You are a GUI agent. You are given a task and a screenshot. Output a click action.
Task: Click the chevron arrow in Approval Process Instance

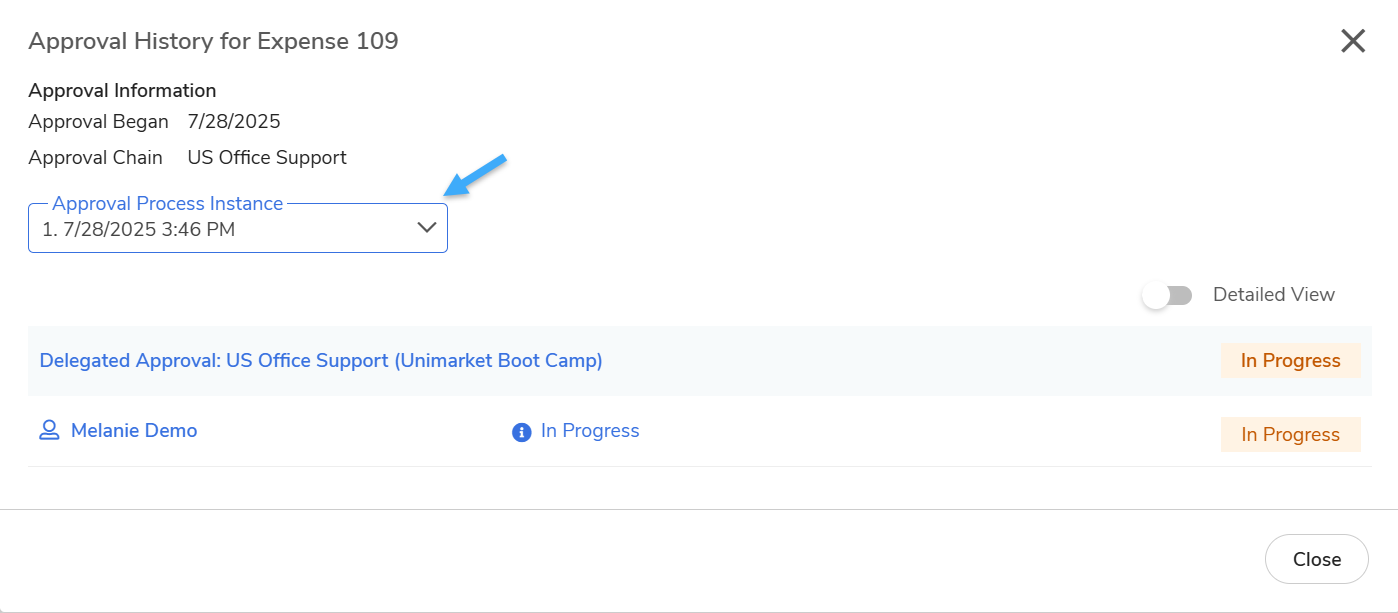[x=427, y=228]
